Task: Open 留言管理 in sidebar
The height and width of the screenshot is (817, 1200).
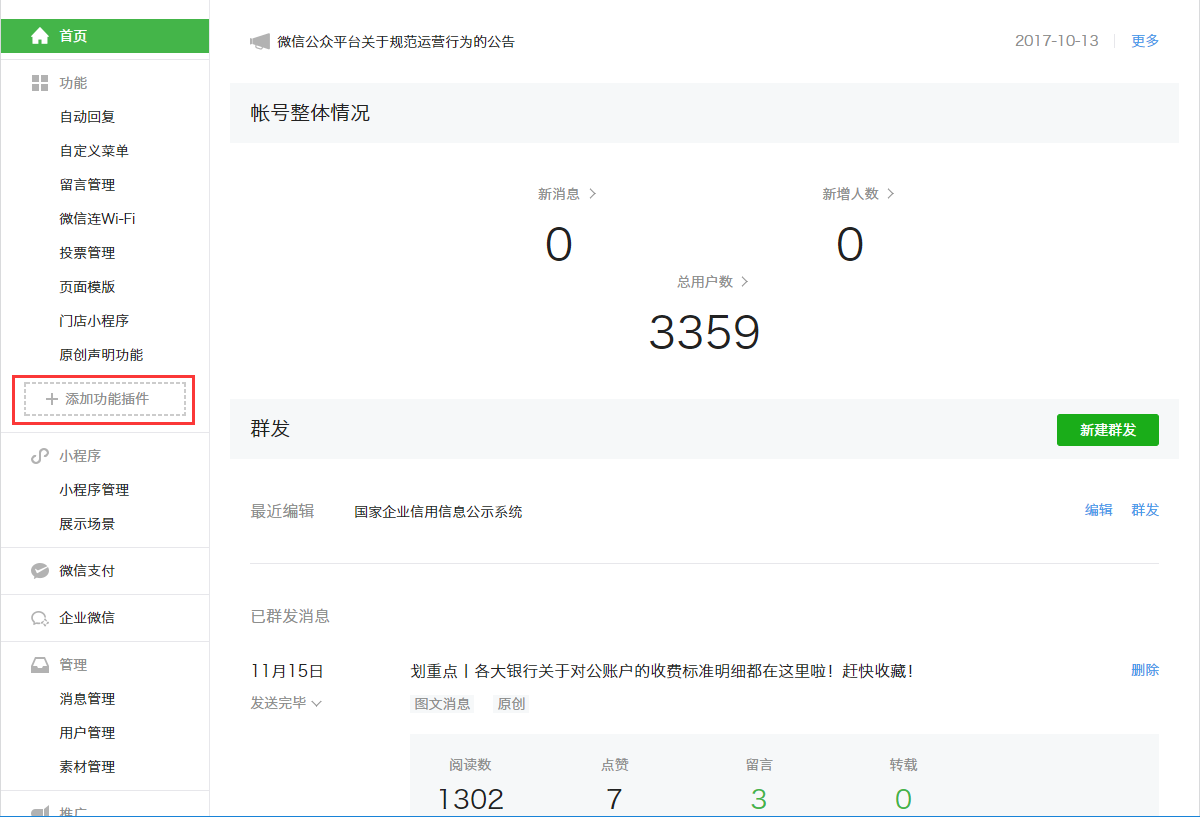Action: click(x=87, y=185)
